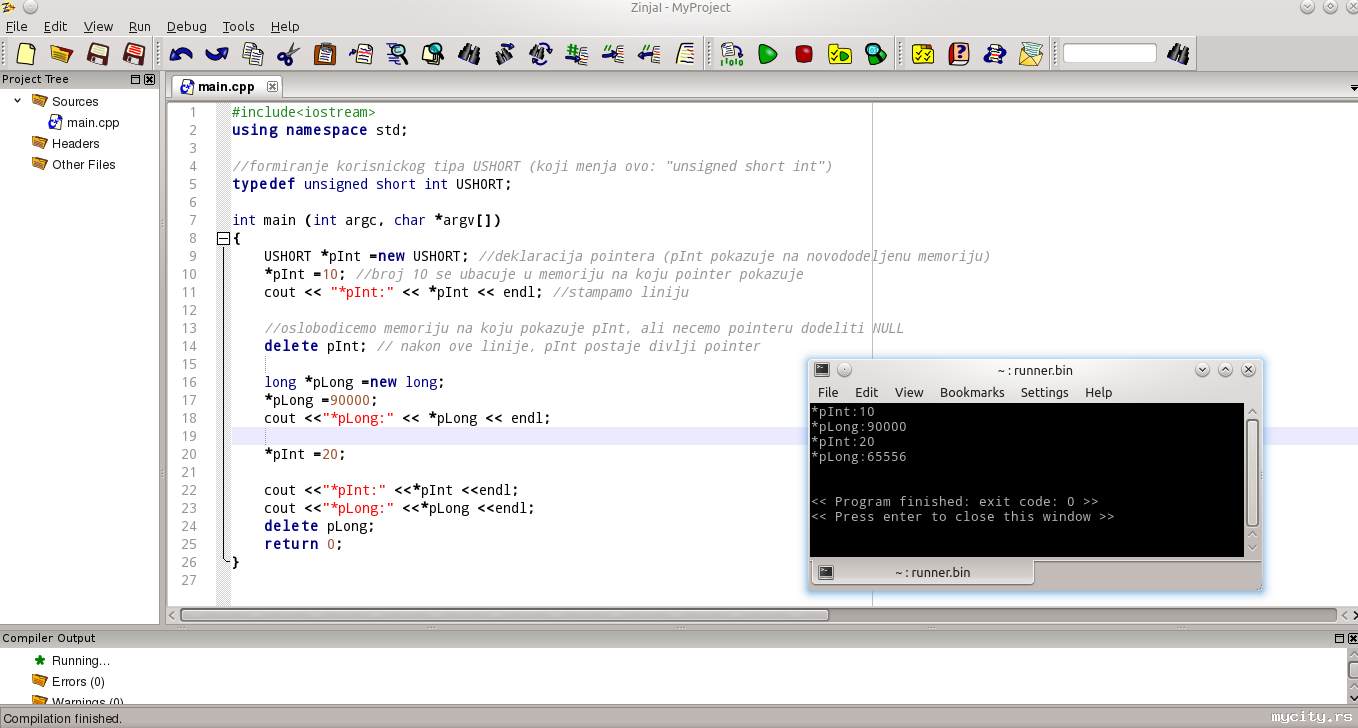Open the Bookmarks menu in the terminal

click(x=971, y=392)
